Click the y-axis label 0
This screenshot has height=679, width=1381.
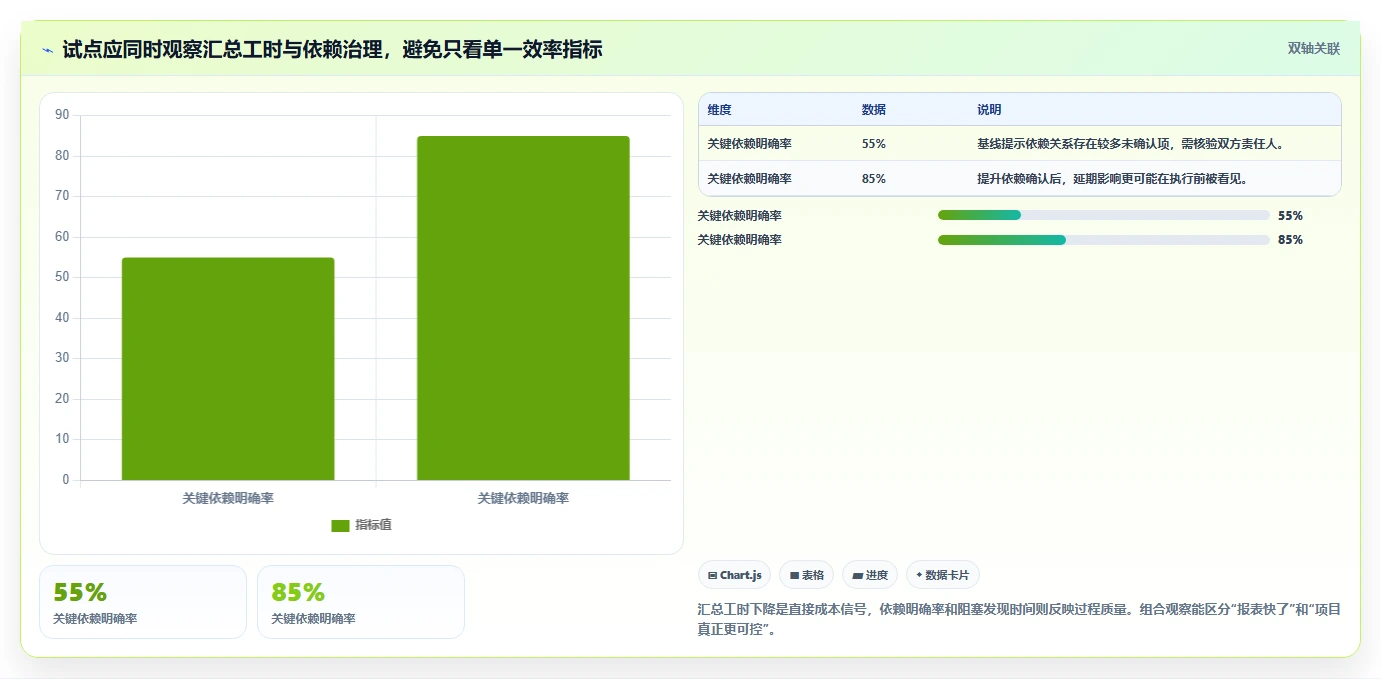(66, 480)
